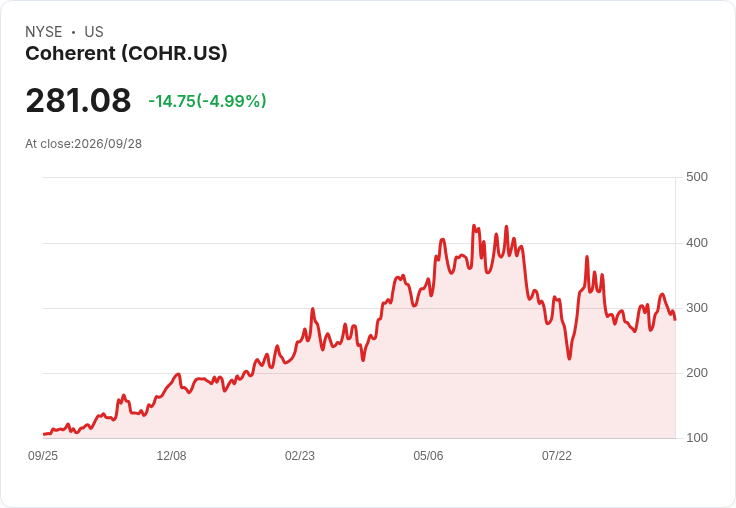Viewport: 736px width, 508px height.
Task: Select the 02/23 date on the x-axis
Action: coord(300,456)
